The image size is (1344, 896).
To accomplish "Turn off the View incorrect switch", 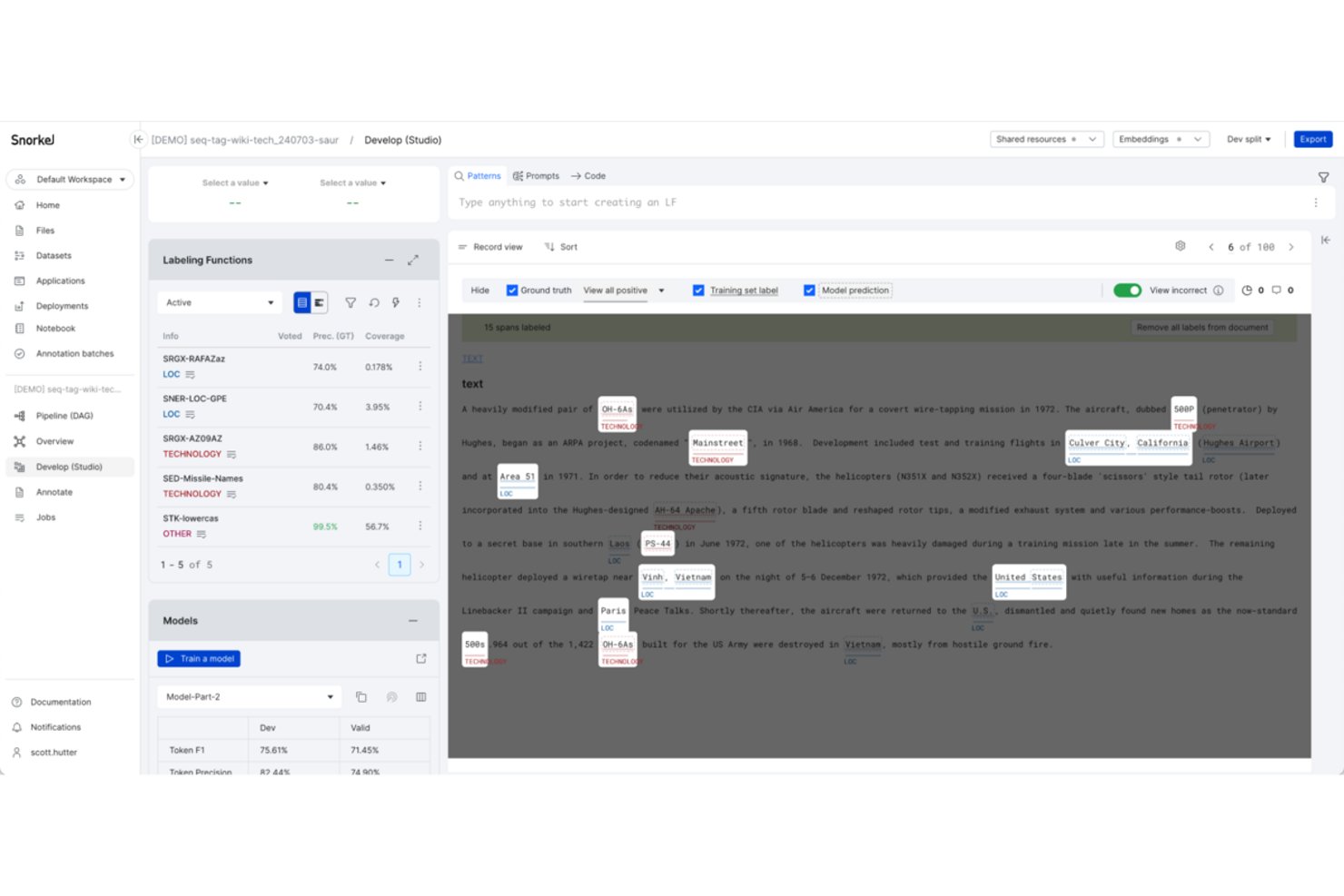I will pos(1127,290).
